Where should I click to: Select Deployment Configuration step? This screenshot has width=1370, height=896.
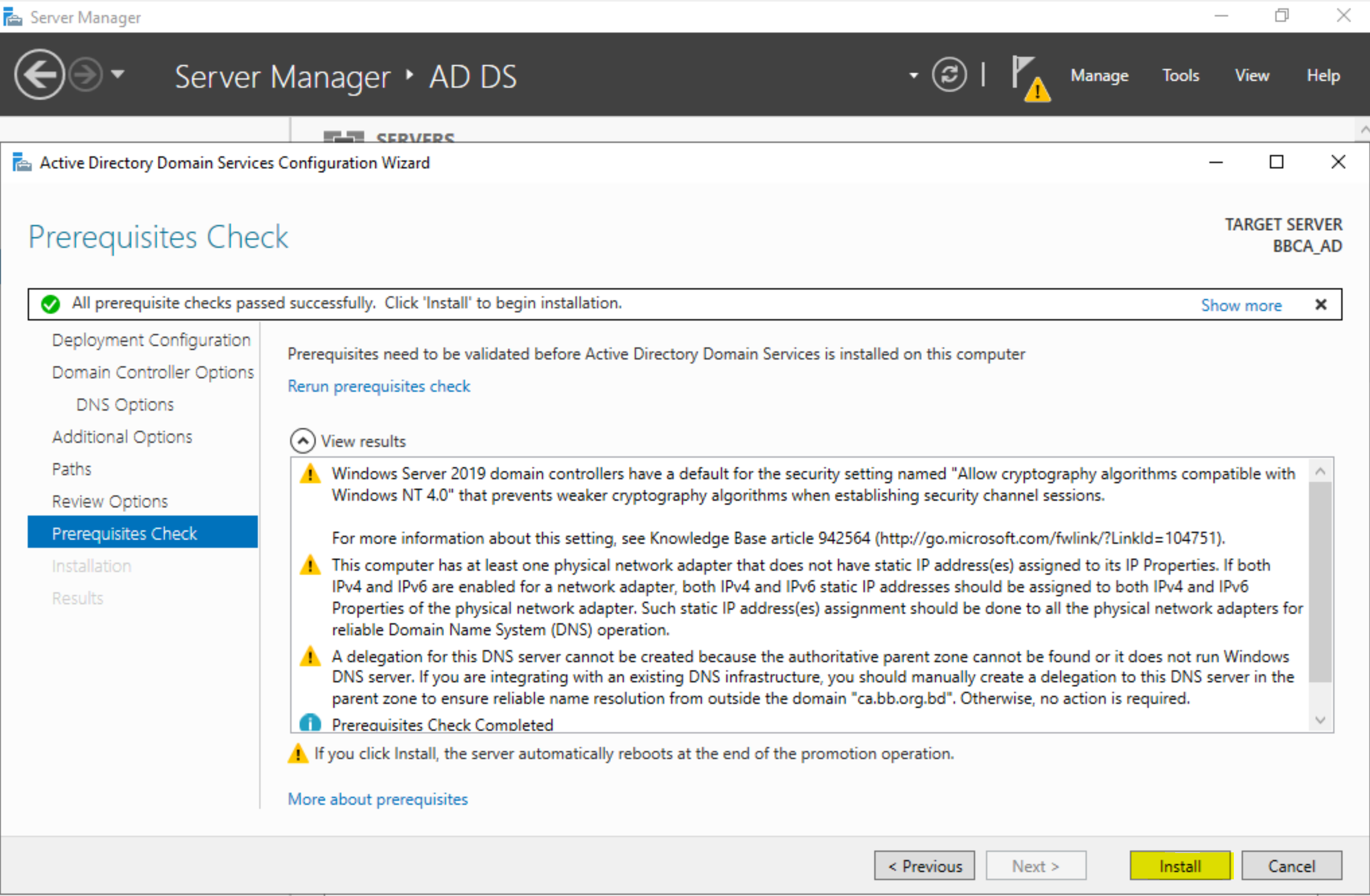click(151, 340)
